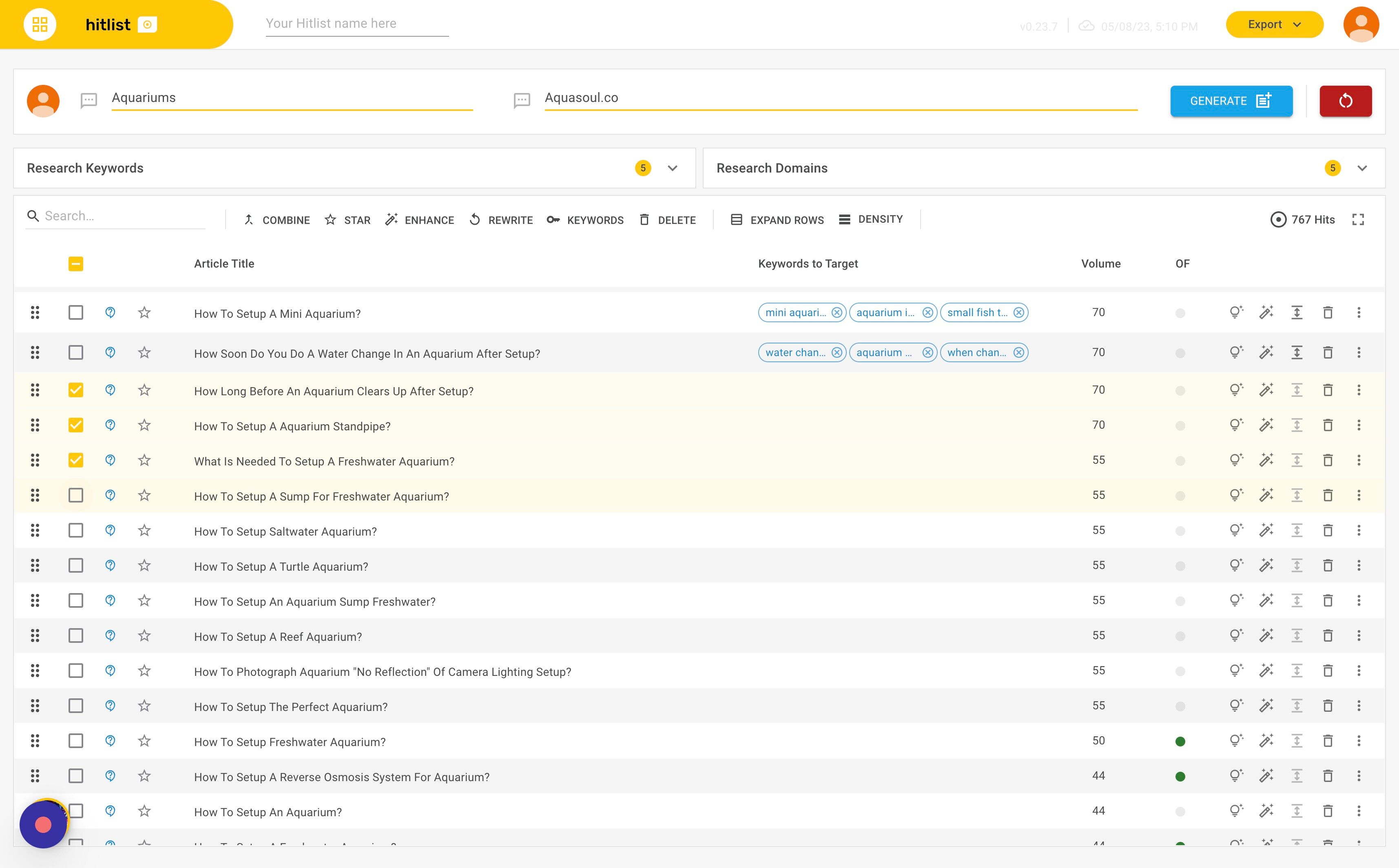The width and height of the screenshot is (1399, 868).
Task: Click the user avatar in the top right
Action: tap(1361, 24)
